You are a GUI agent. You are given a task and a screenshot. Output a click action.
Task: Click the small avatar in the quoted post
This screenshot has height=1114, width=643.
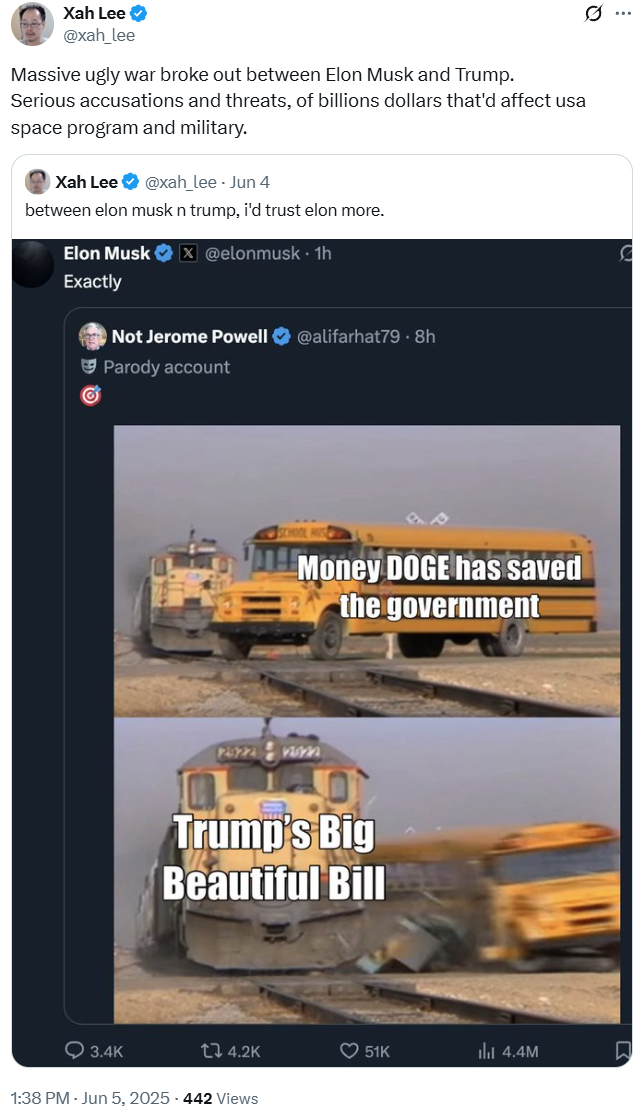[38, 182]
